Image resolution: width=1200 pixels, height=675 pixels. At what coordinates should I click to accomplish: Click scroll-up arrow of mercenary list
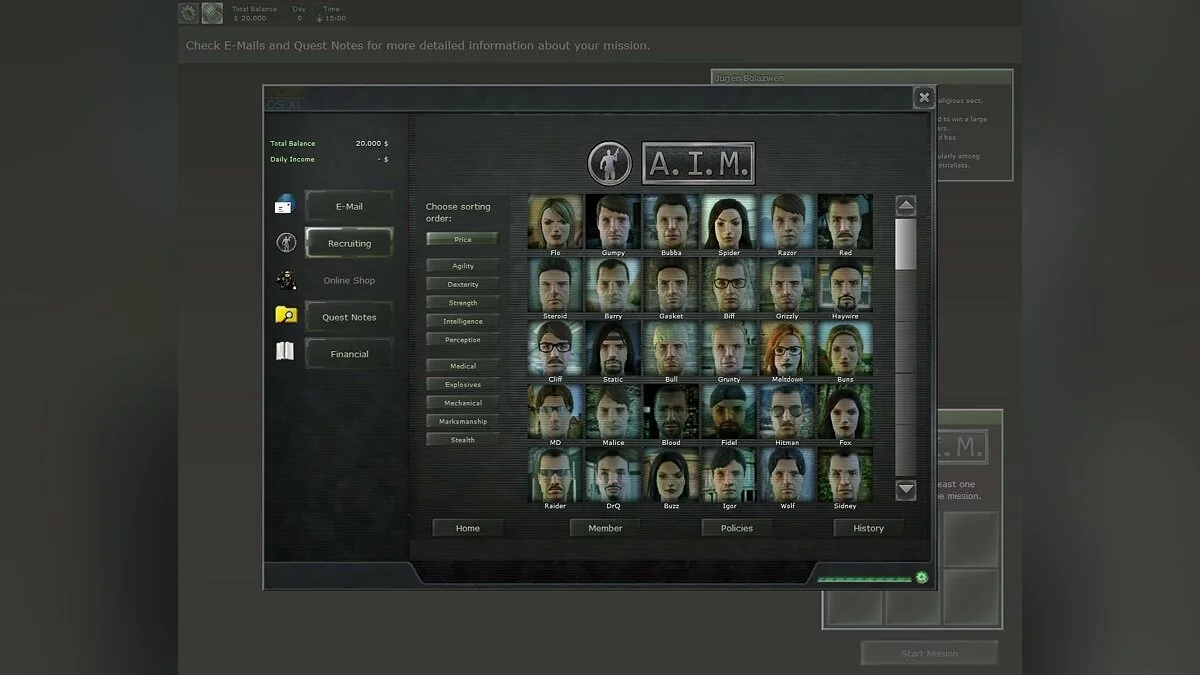[906, 206]
